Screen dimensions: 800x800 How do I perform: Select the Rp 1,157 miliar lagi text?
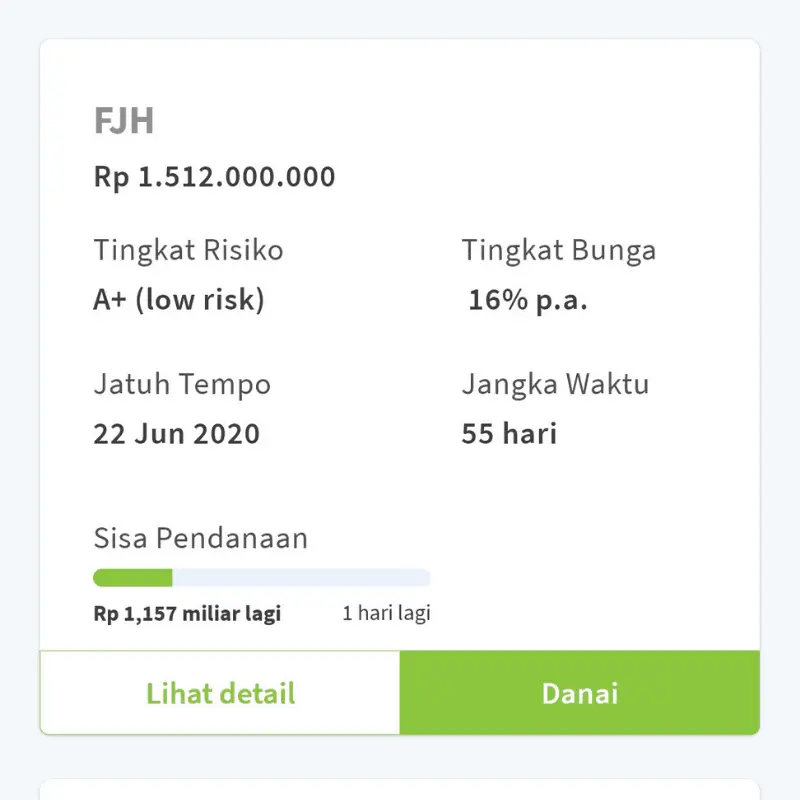click(x=186, y=614)
